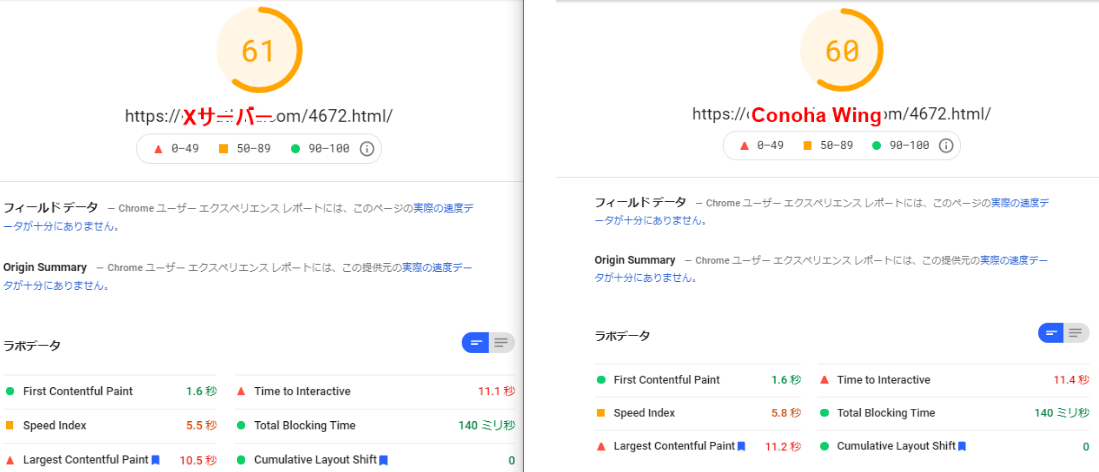This screenshot has width=1099, height=472.
Task: Switch the left ラボデータ to the blue compact view
Action: 475,343
